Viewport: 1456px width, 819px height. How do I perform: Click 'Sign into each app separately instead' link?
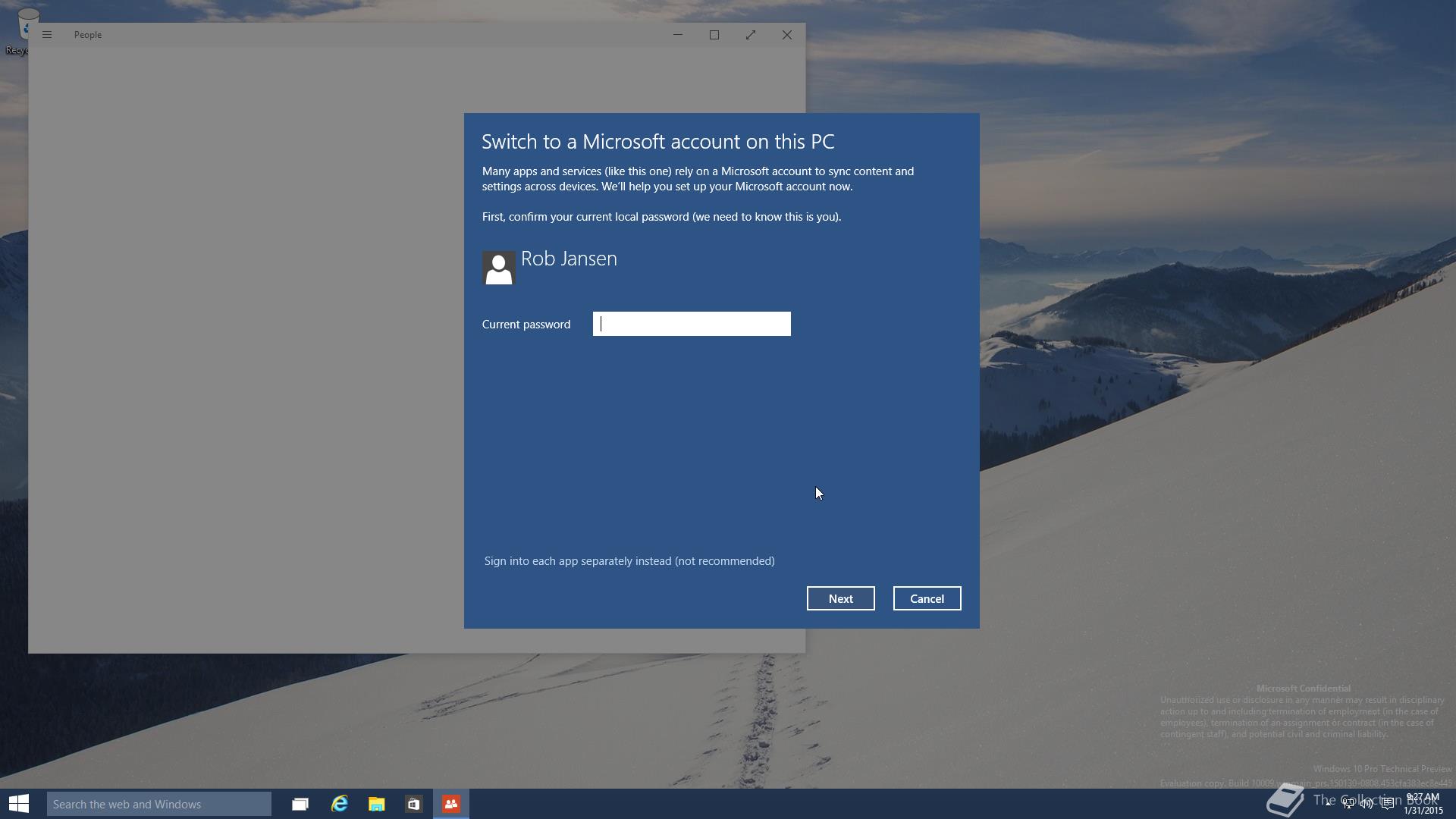[x=629, y=561]
